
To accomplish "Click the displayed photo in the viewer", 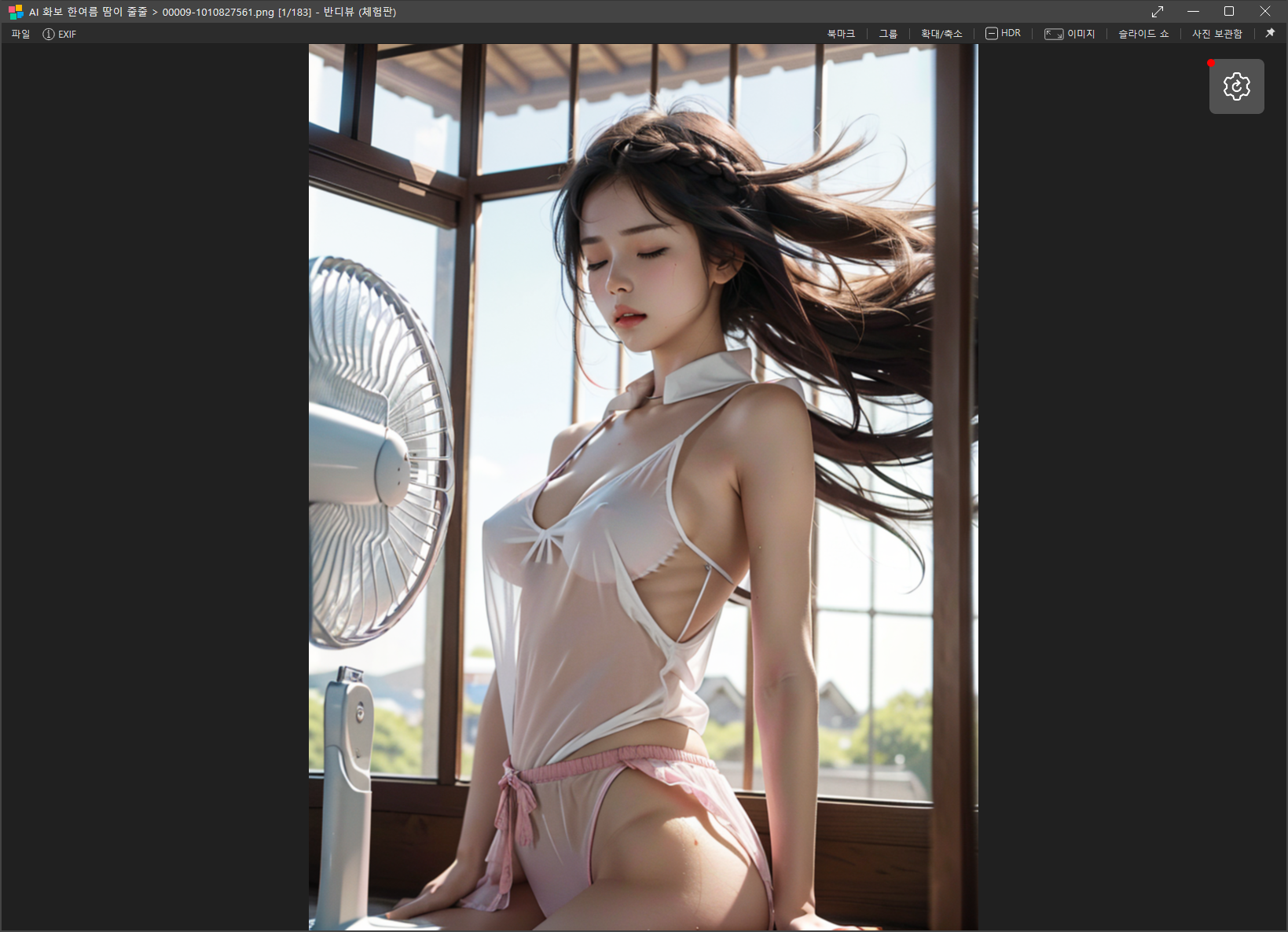I will (x=643, y=487).
